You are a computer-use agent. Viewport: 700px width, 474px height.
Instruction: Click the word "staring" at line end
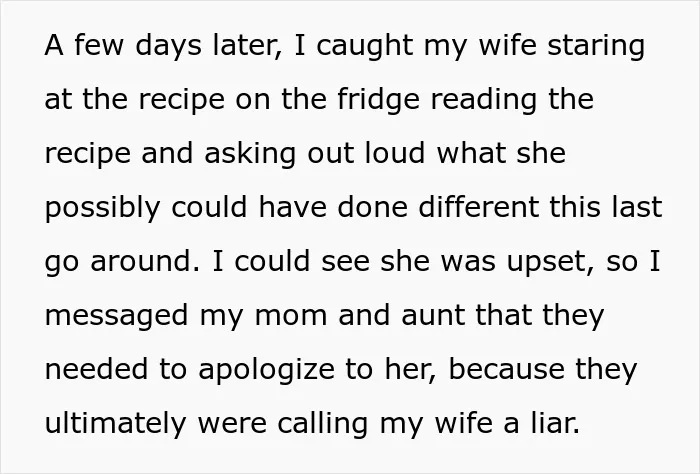point(596,47)
